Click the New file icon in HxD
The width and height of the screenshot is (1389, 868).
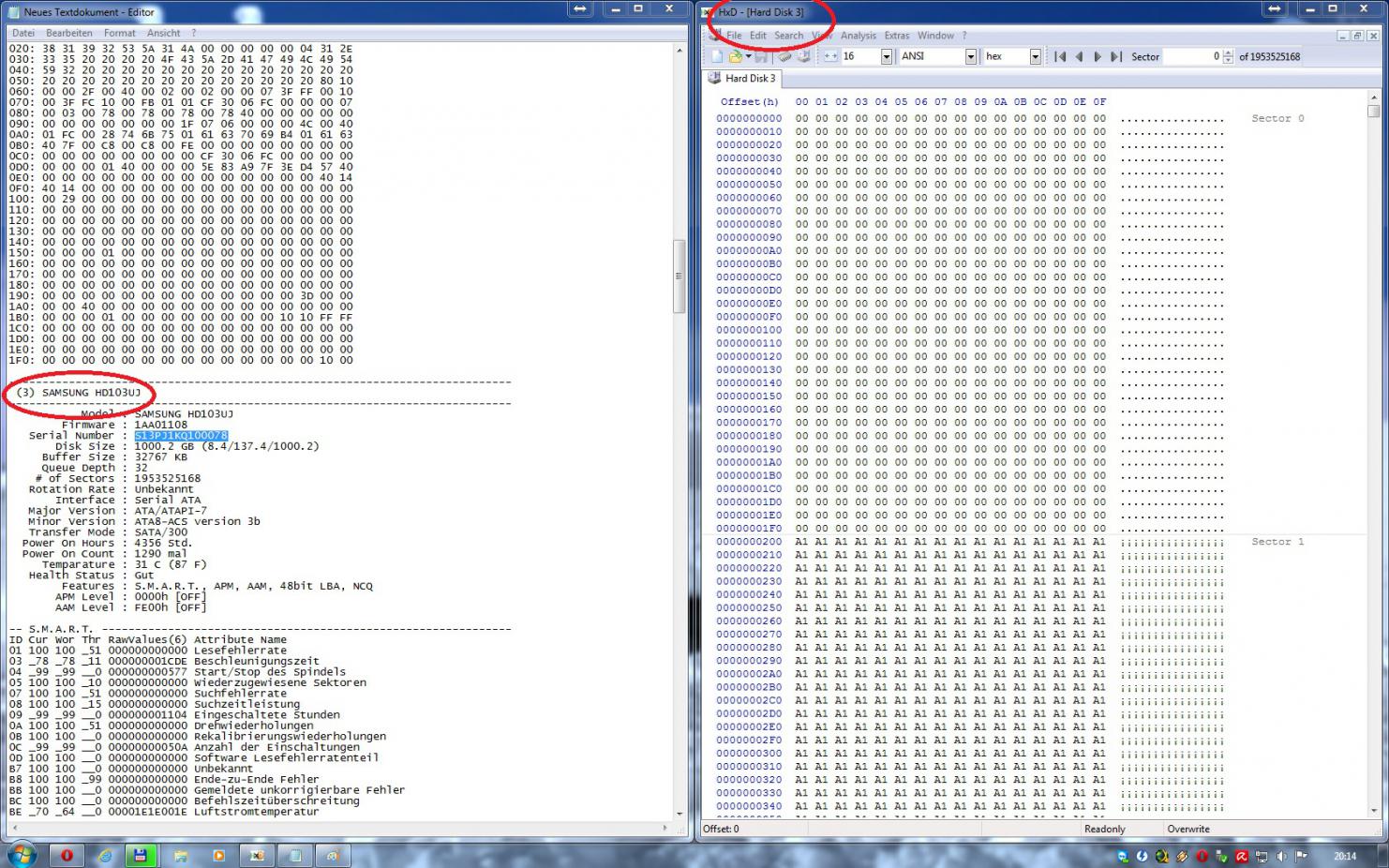coord(717,56)
